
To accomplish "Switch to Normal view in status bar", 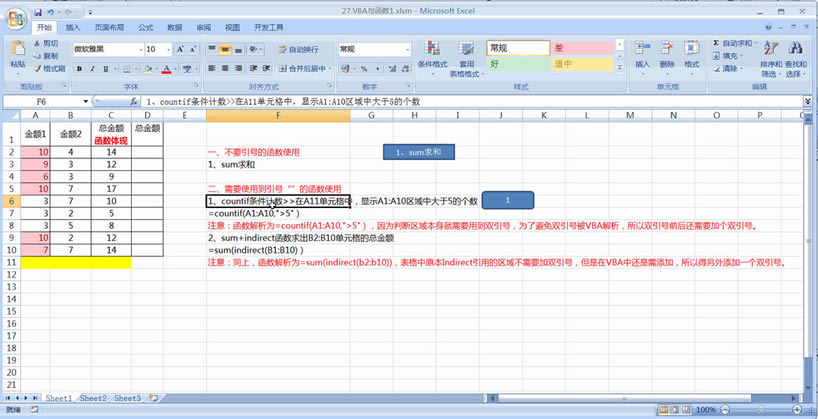I will click(663, 410).
